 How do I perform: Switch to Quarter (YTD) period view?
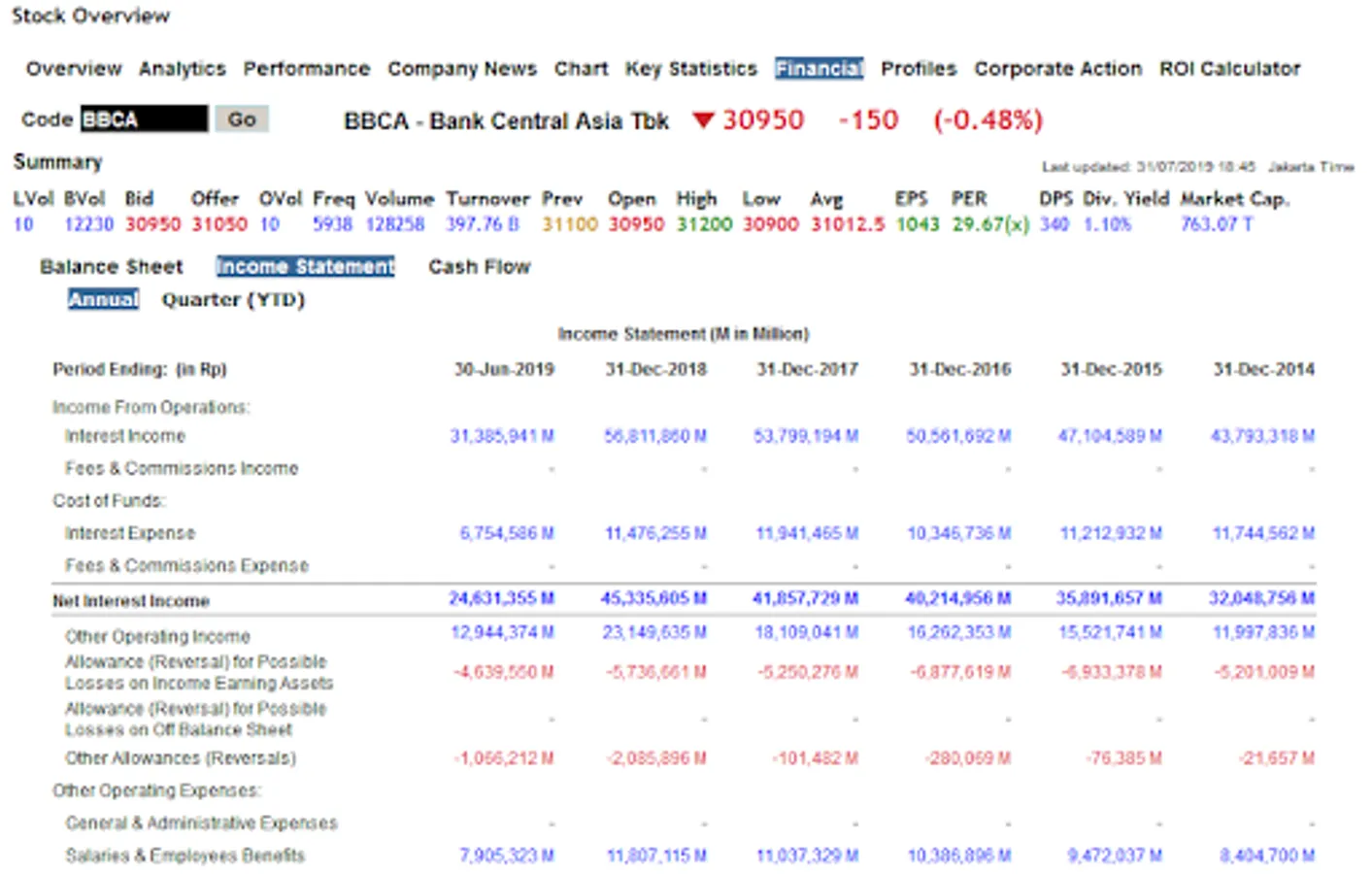[x=234, y=300]
